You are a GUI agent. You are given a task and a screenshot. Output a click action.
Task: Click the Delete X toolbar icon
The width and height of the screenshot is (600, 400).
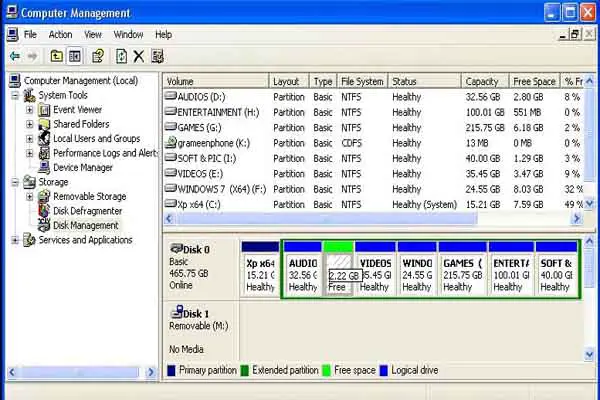click(x=139, y=56)
